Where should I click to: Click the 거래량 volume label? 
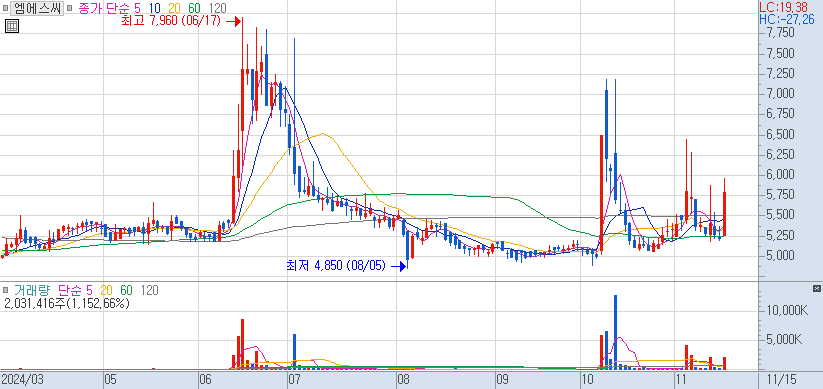[x=33, y=290]
